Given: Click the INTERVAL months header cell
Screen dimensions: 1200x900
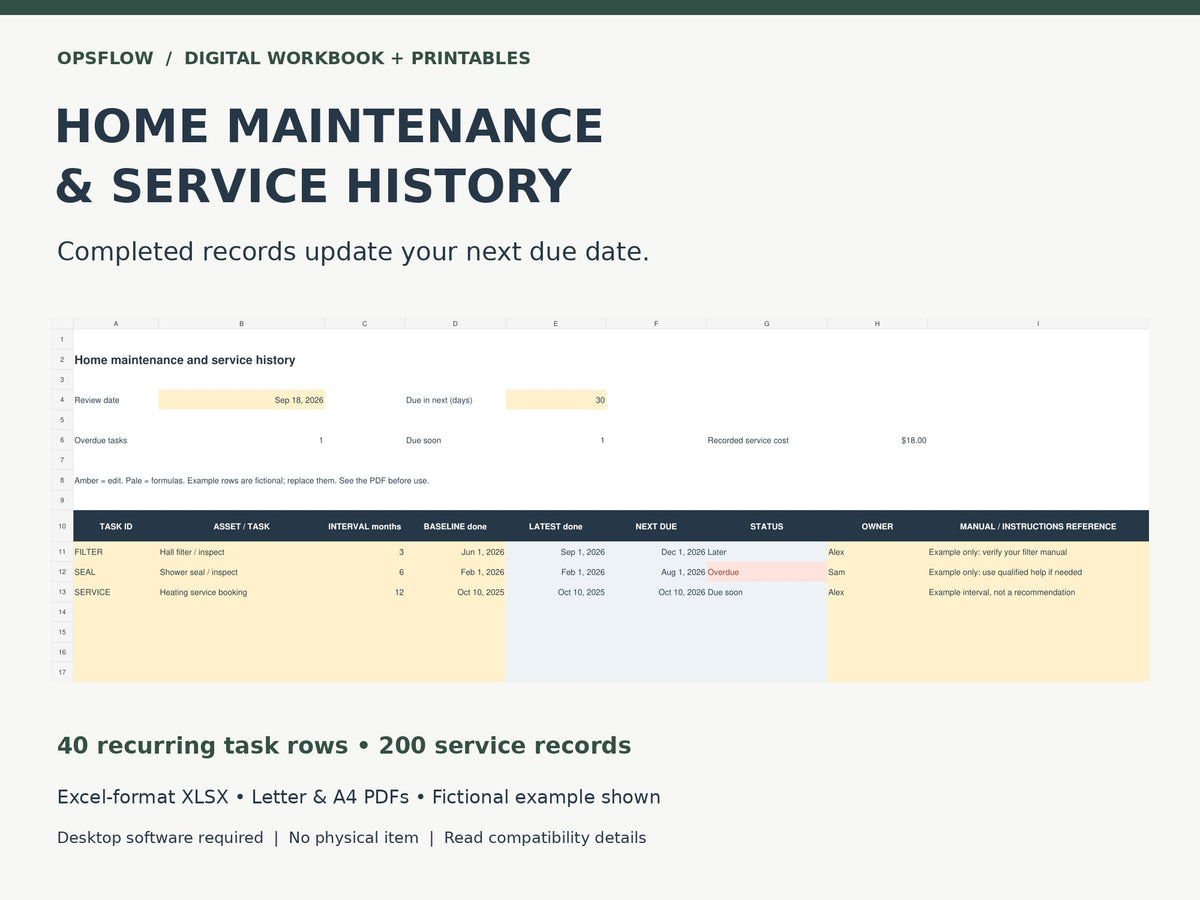Looking at the screenshot, I should tap(365, 526).
